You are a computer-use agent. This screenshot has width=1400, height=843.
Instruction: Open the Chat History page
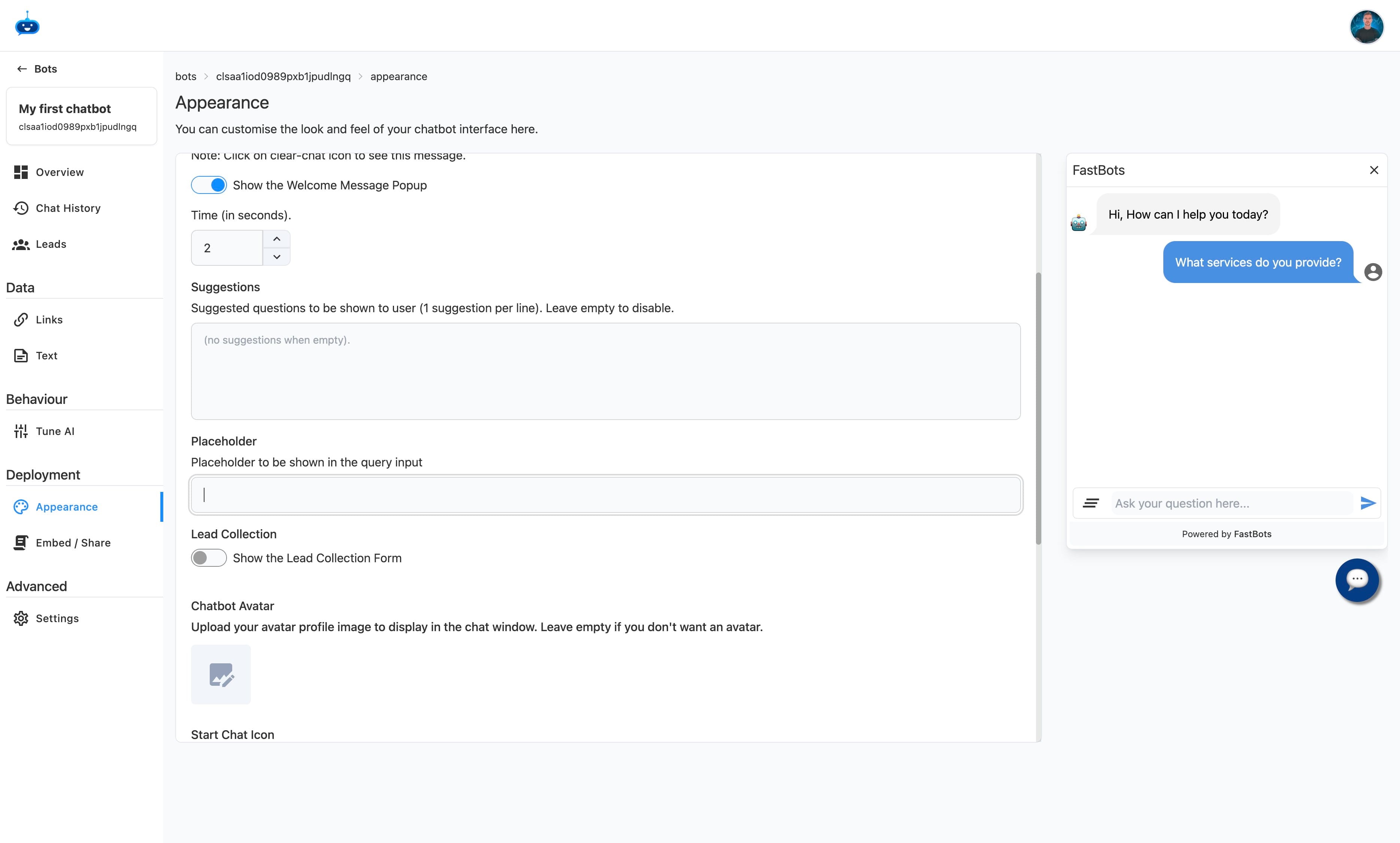(68, 208)
